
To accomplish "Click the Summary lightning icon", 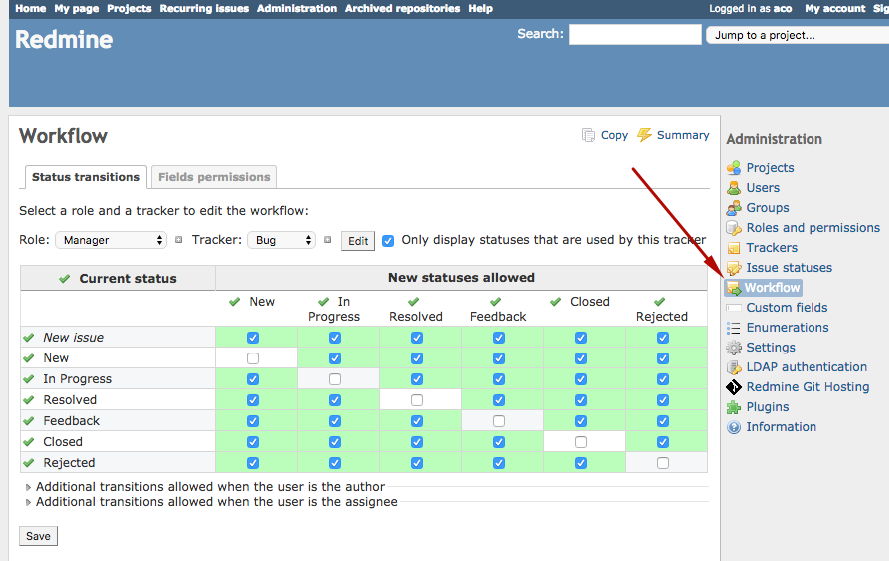I will [644, 134].
